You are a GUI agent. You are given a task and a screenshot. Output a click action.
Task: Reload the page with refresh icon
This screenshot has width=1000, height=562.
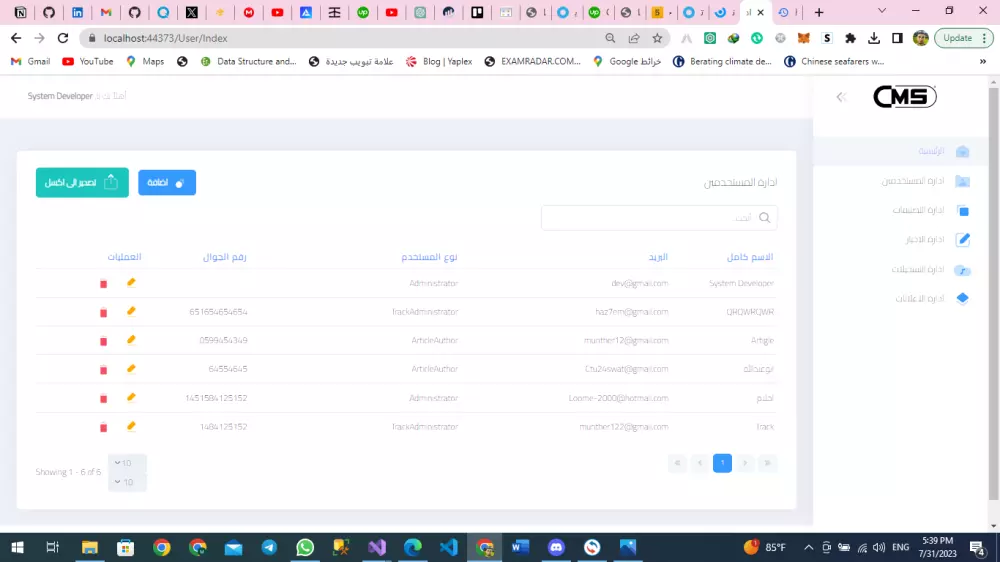click(x=62, y=38)
